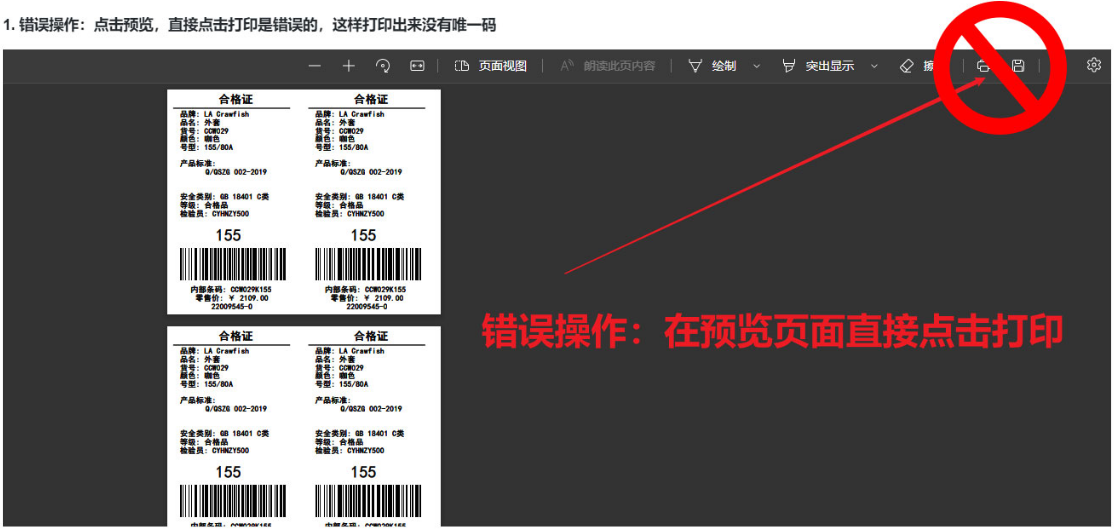The image size is (1114, 530).
Task: Expand the dropdown arrow next to 突出显示
Action: (x=874, y=66)
